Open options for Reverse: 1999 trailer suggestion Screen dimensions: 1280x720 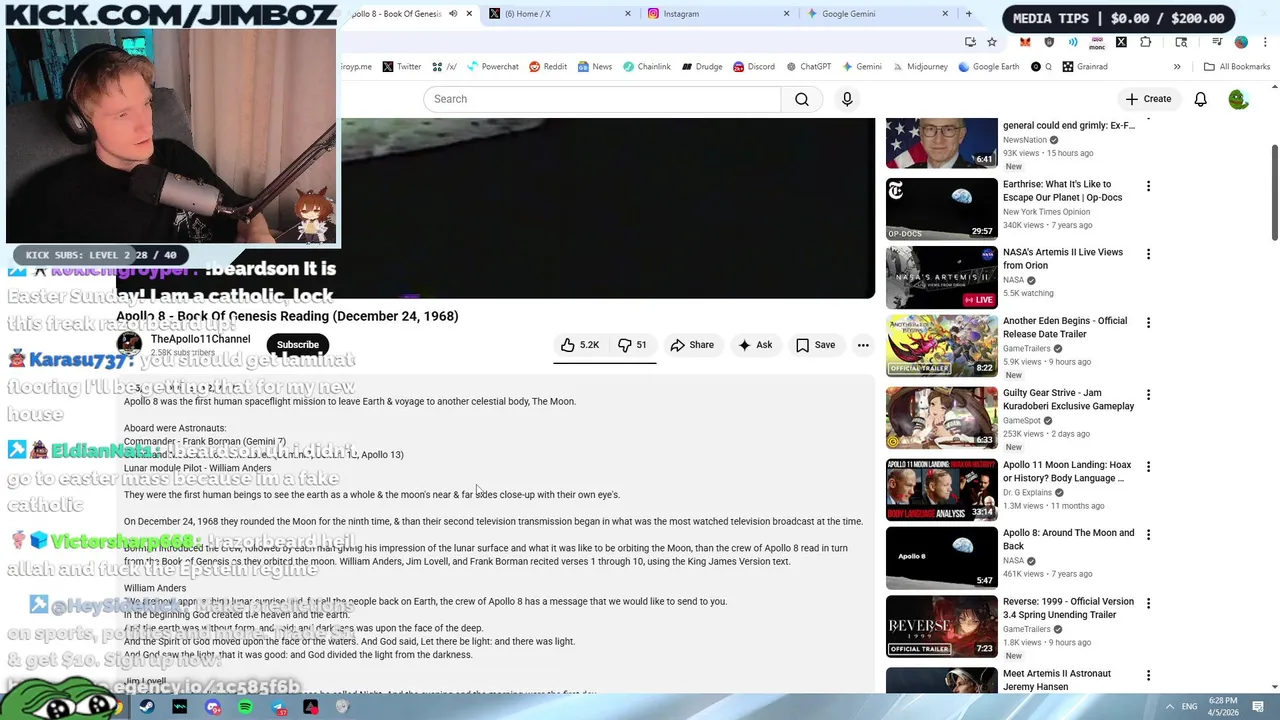(x=1148, y=603)
